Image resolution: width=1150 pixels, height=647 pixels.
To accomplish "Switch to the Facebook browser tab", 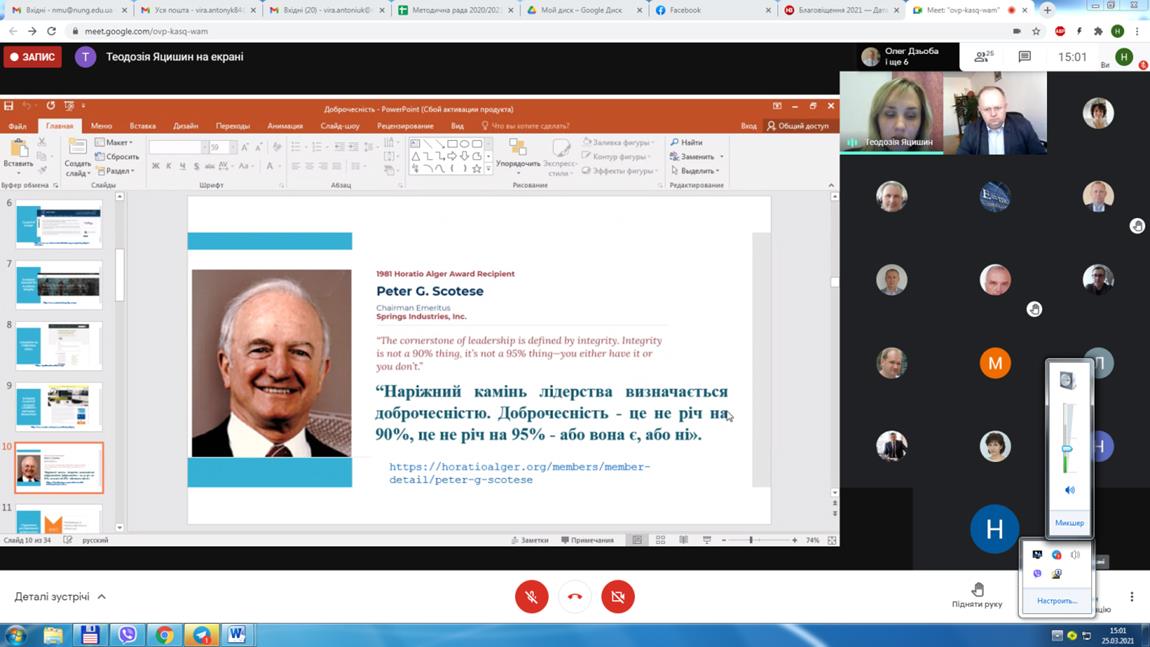I will point(712,10).
